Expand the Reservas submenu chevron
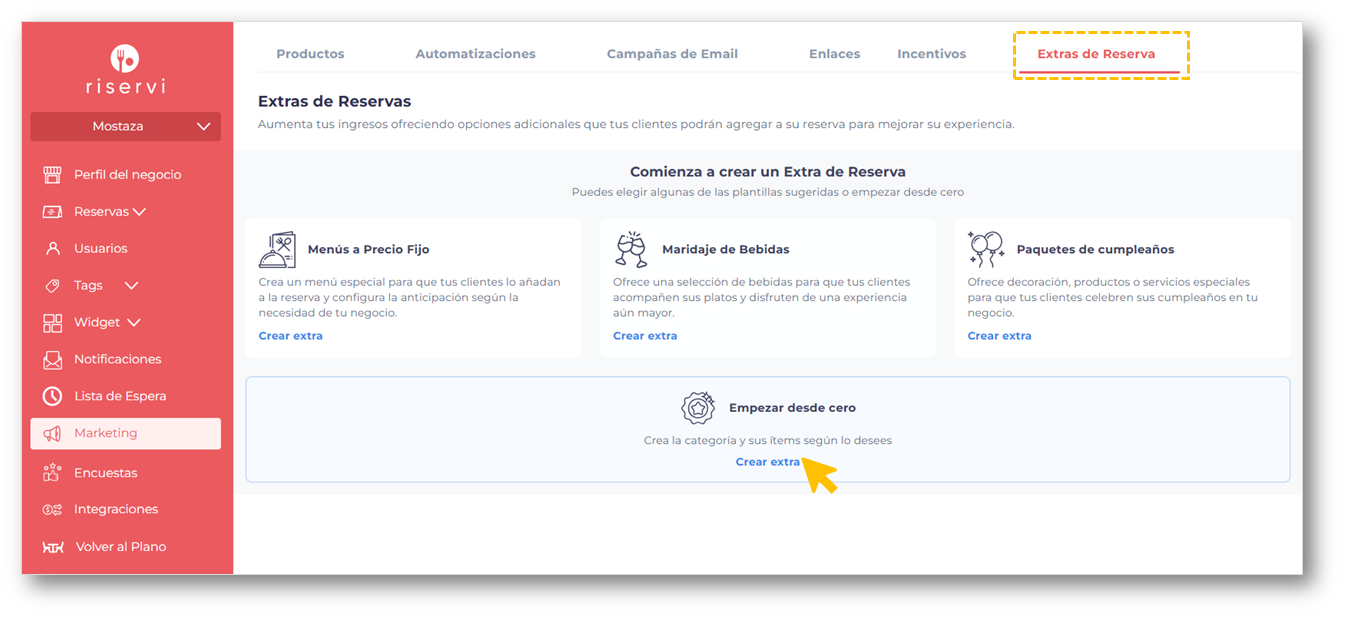1345x617 pixels. click(139, 212)
